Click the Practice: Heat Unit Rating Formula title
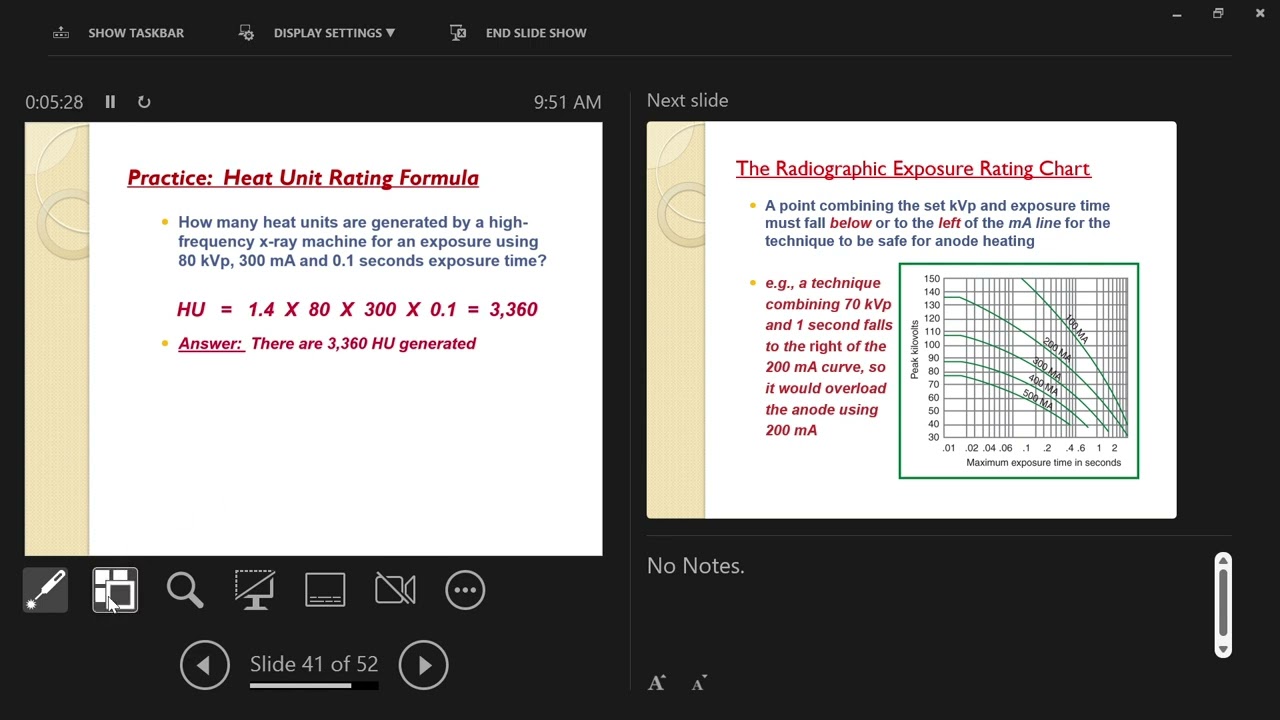This screenshot has width=1280, height=720. 303,178
